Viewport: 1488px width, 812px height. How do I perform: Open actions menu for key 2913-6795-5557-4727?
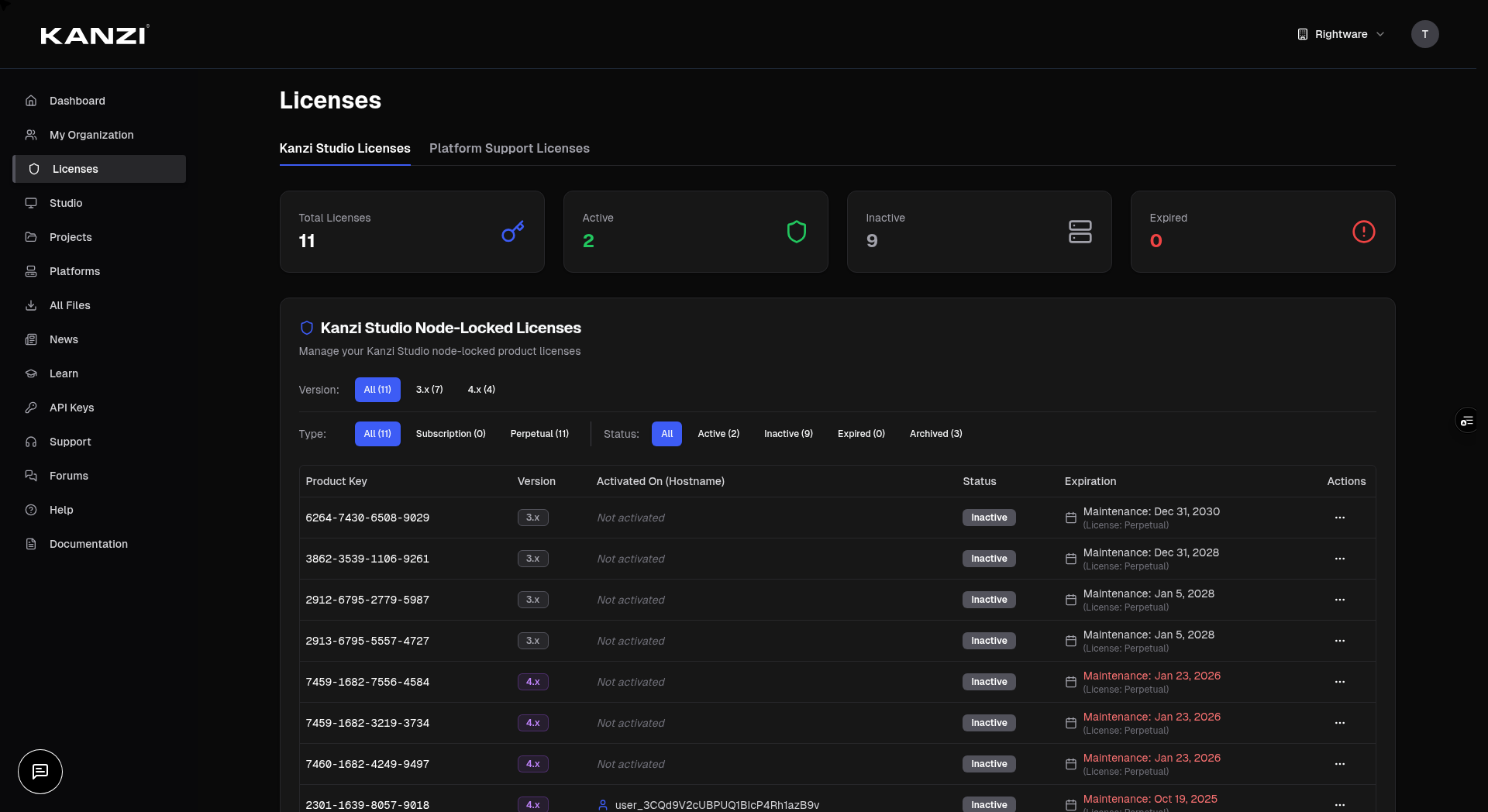pyautogui.click(x=1340, y=641)
